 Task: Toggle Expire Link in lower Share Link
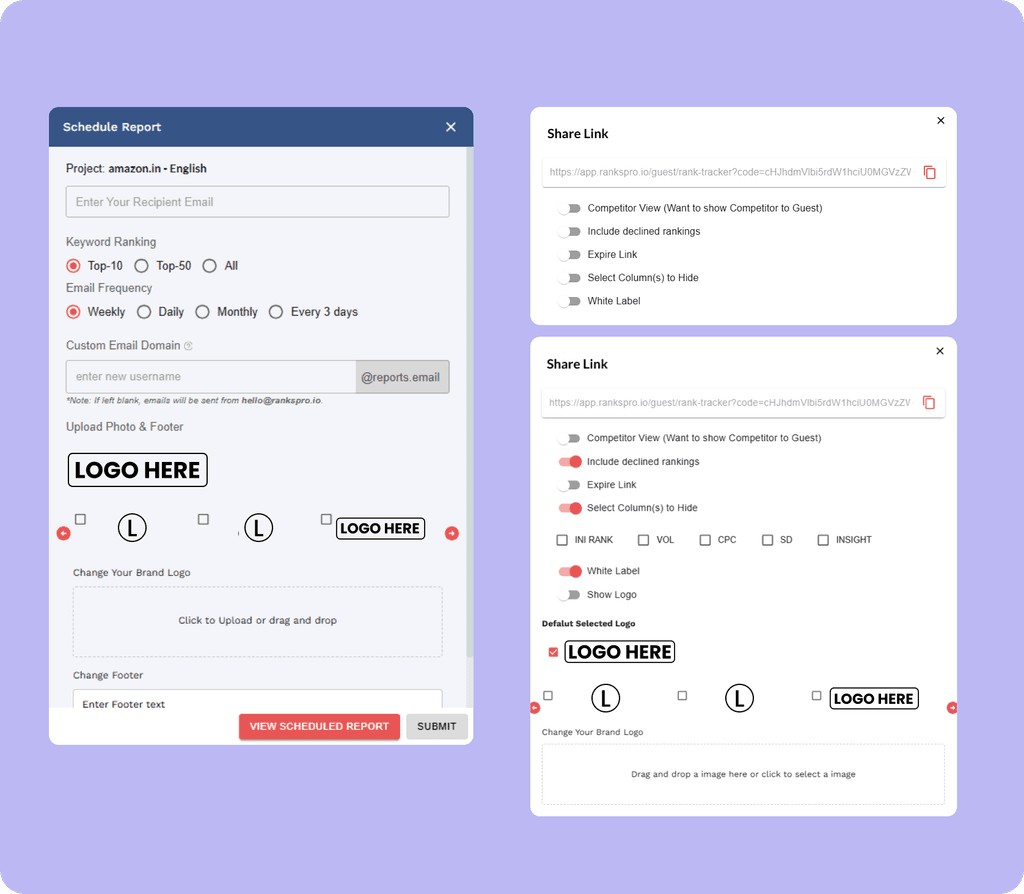point(569,485)
